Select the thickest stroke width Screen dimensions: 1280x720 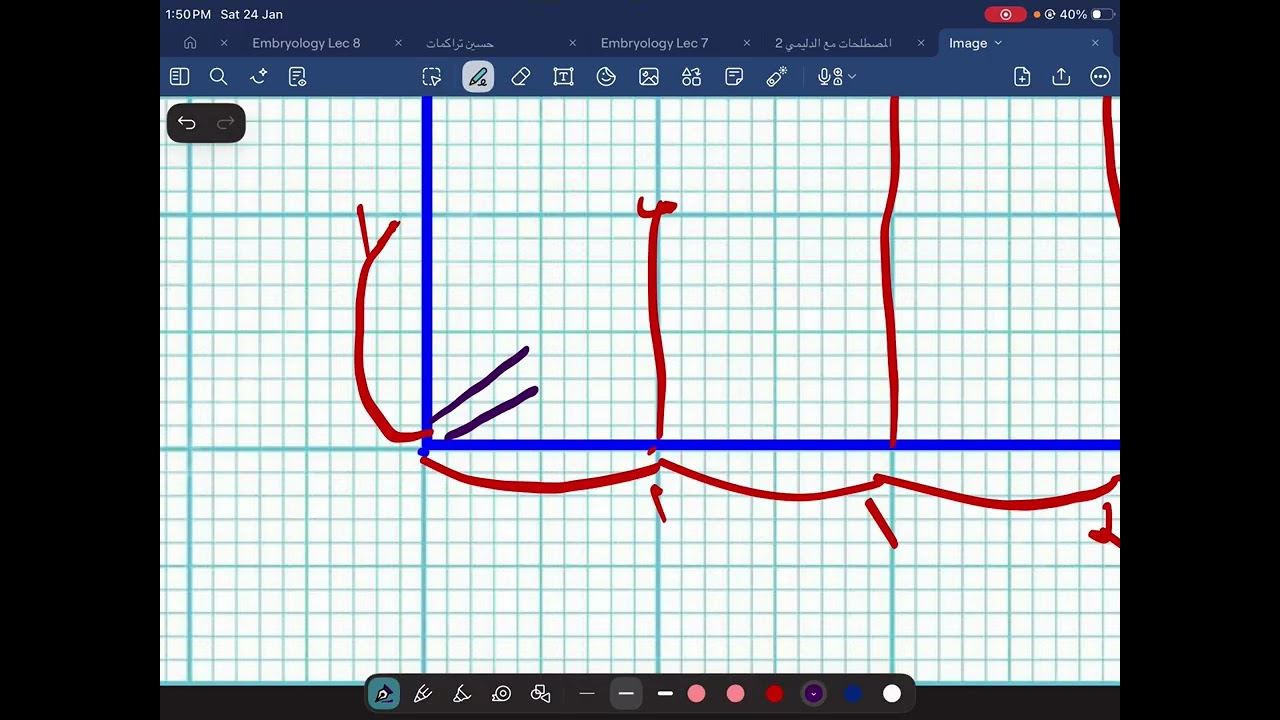pyautogui.click(x=665, y=694)
